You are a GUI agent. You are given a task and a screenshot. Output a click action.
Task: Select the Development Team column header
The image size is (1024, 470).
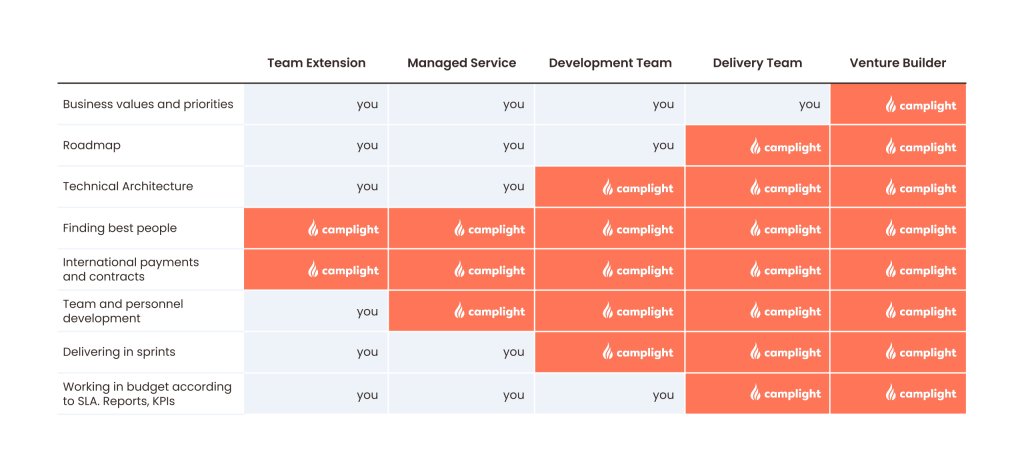[x=610, y=63]
